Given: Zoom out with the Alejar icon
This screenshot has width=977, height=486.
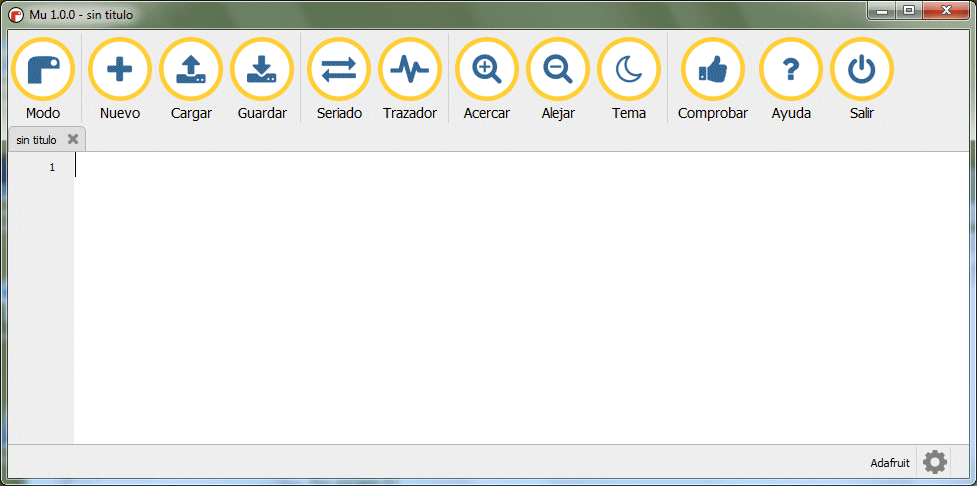Looking at the screenshot, I should [558, 70].
